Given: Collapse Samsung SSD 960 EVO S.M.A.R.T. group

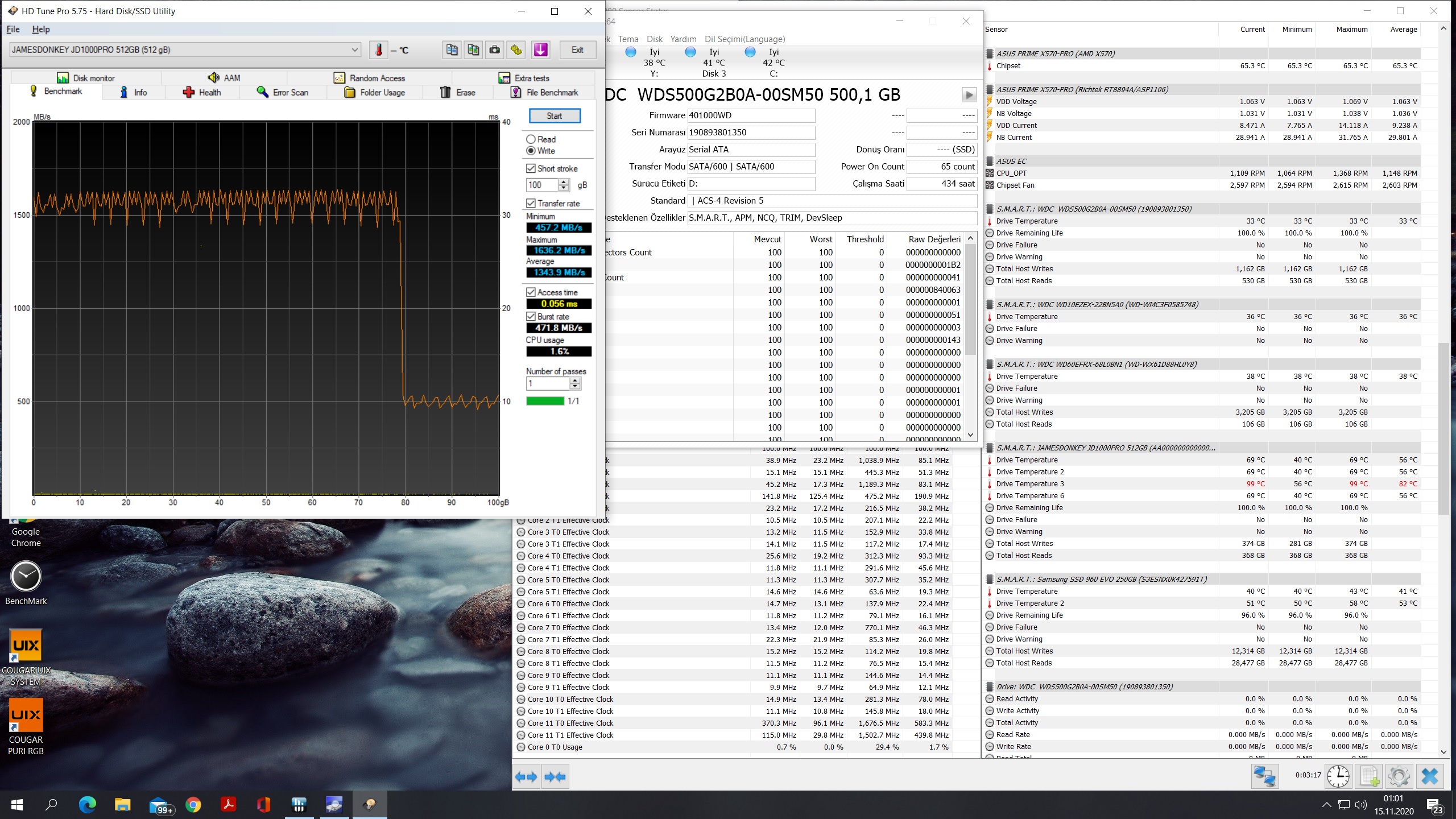Looking at the screenshot, I should 990,579.
